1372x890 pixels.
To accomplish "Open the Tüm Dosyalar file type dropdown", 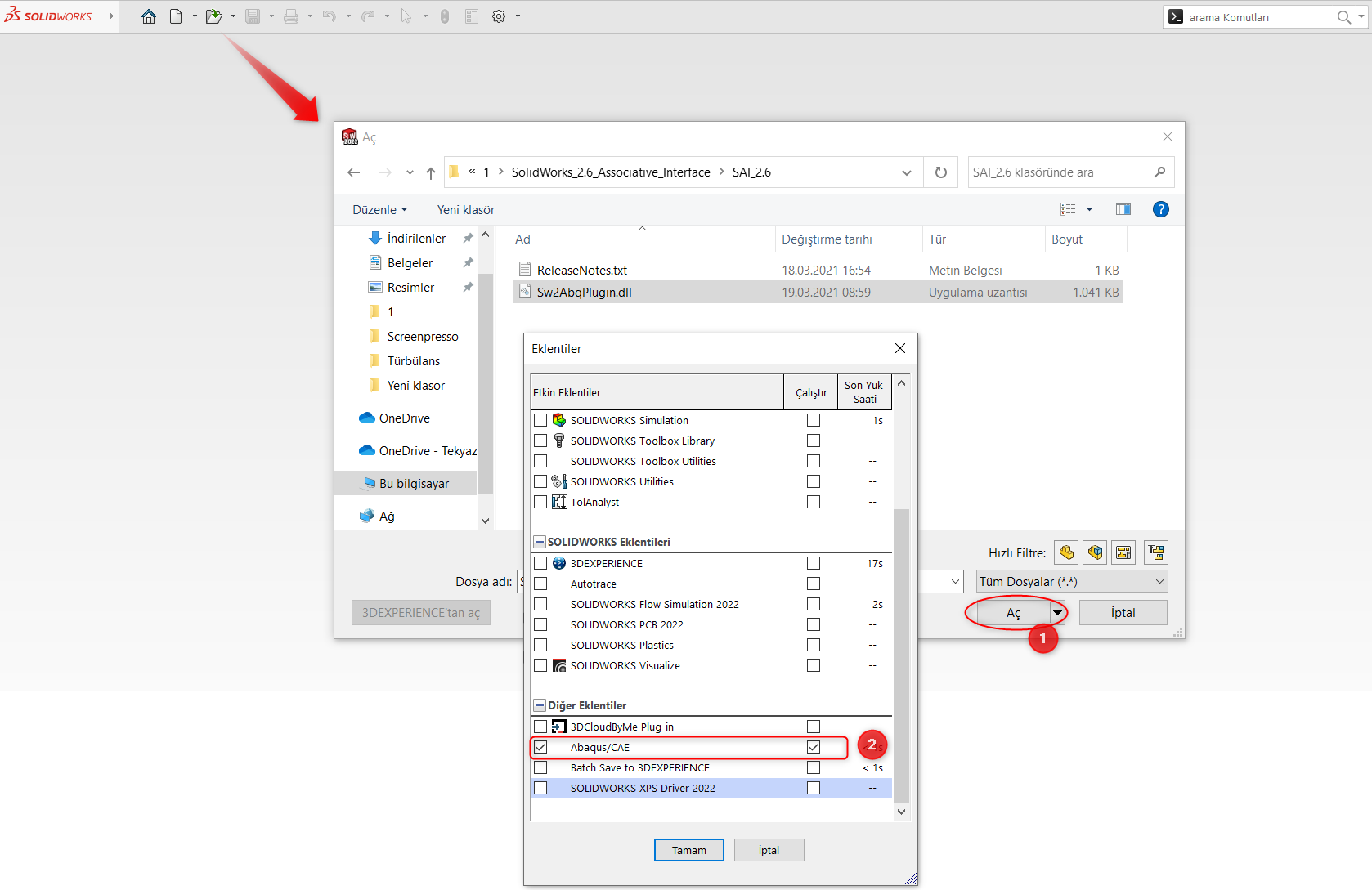I will pyautogui.click(x=1159, y=581).
